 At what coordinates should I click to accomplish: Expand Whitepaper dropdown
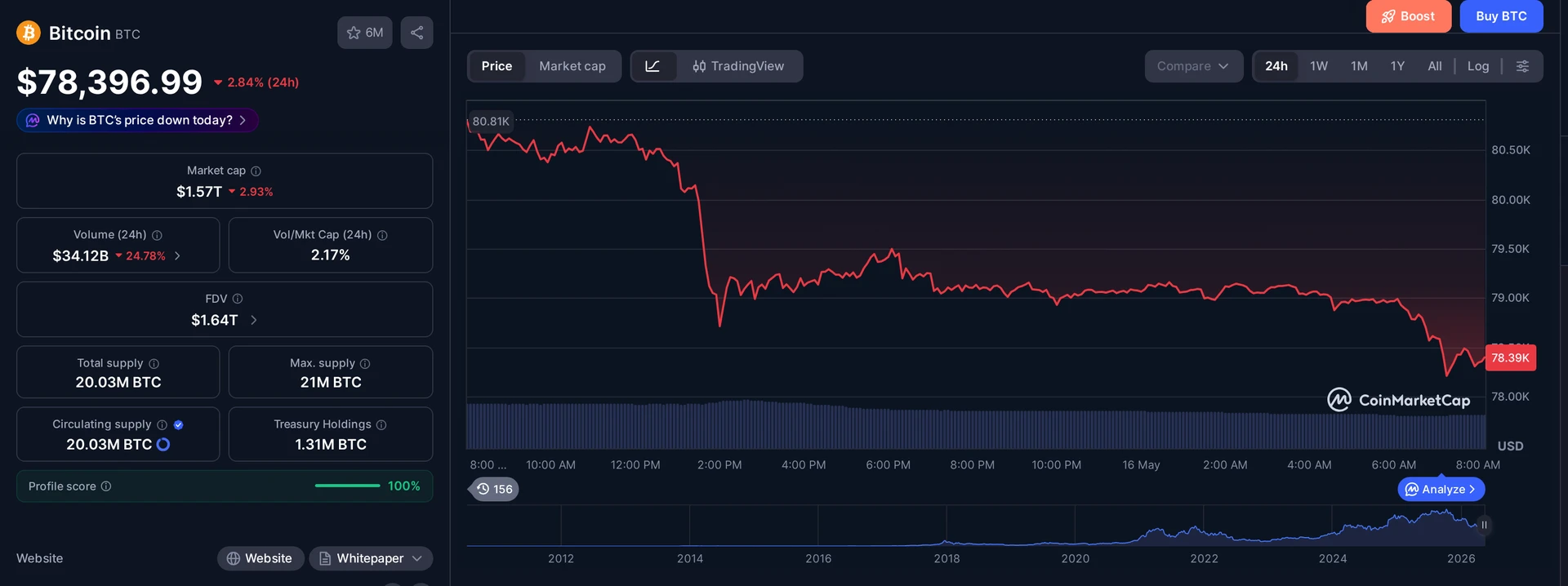pos(371,558)
